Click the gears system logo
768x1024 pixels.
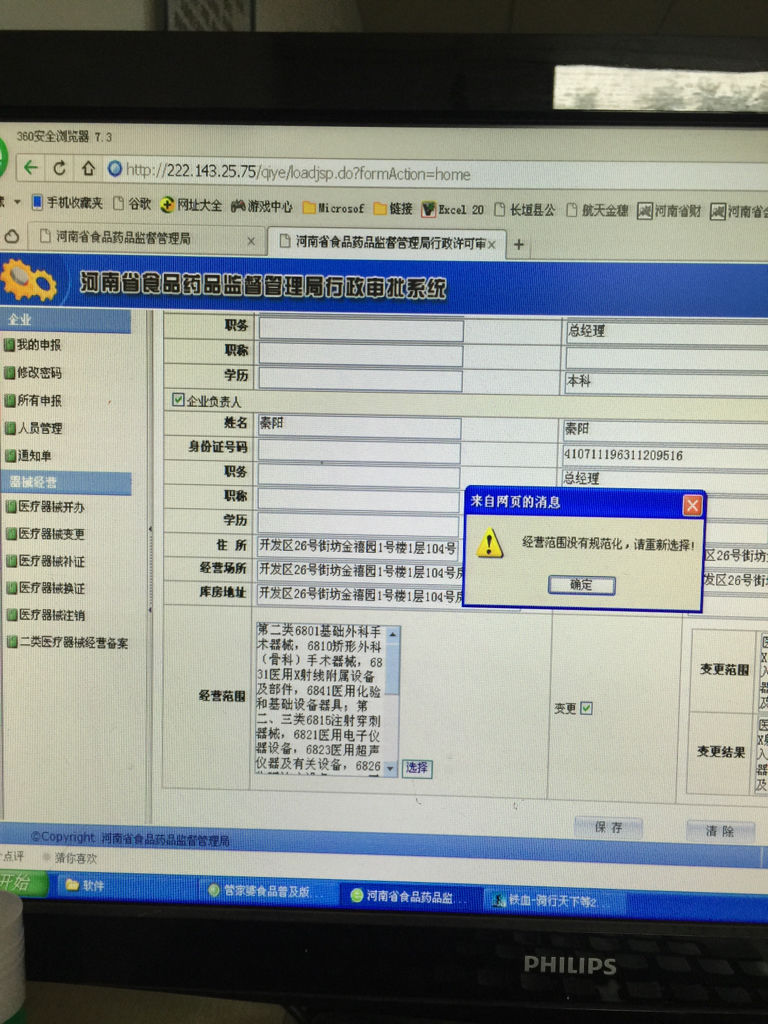[x=28, y=280]
